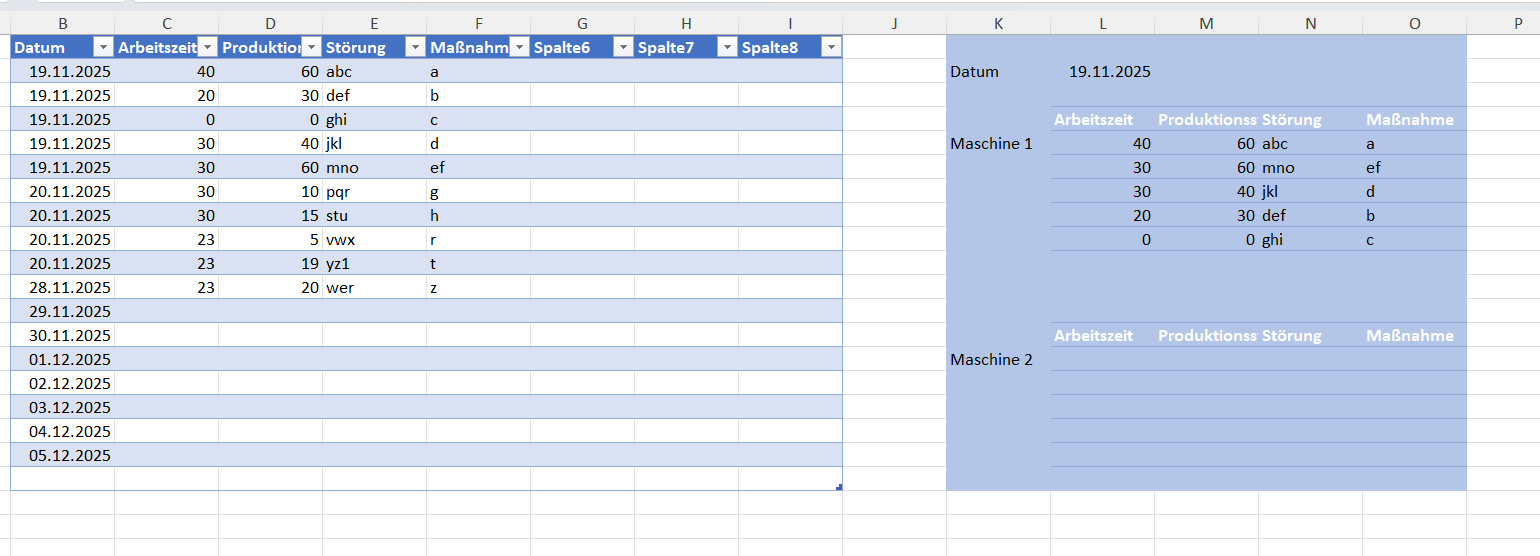Open the Produktion column filter dropdown
The width and height of the screenshot is (1540, 556).
310,47
